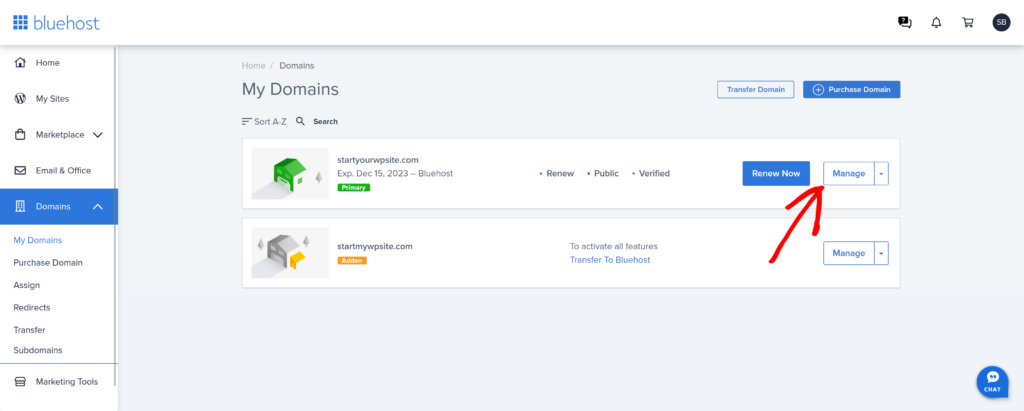Select Redirects under Domains
Screen dimensions: 1024x411
coord(32,307)
